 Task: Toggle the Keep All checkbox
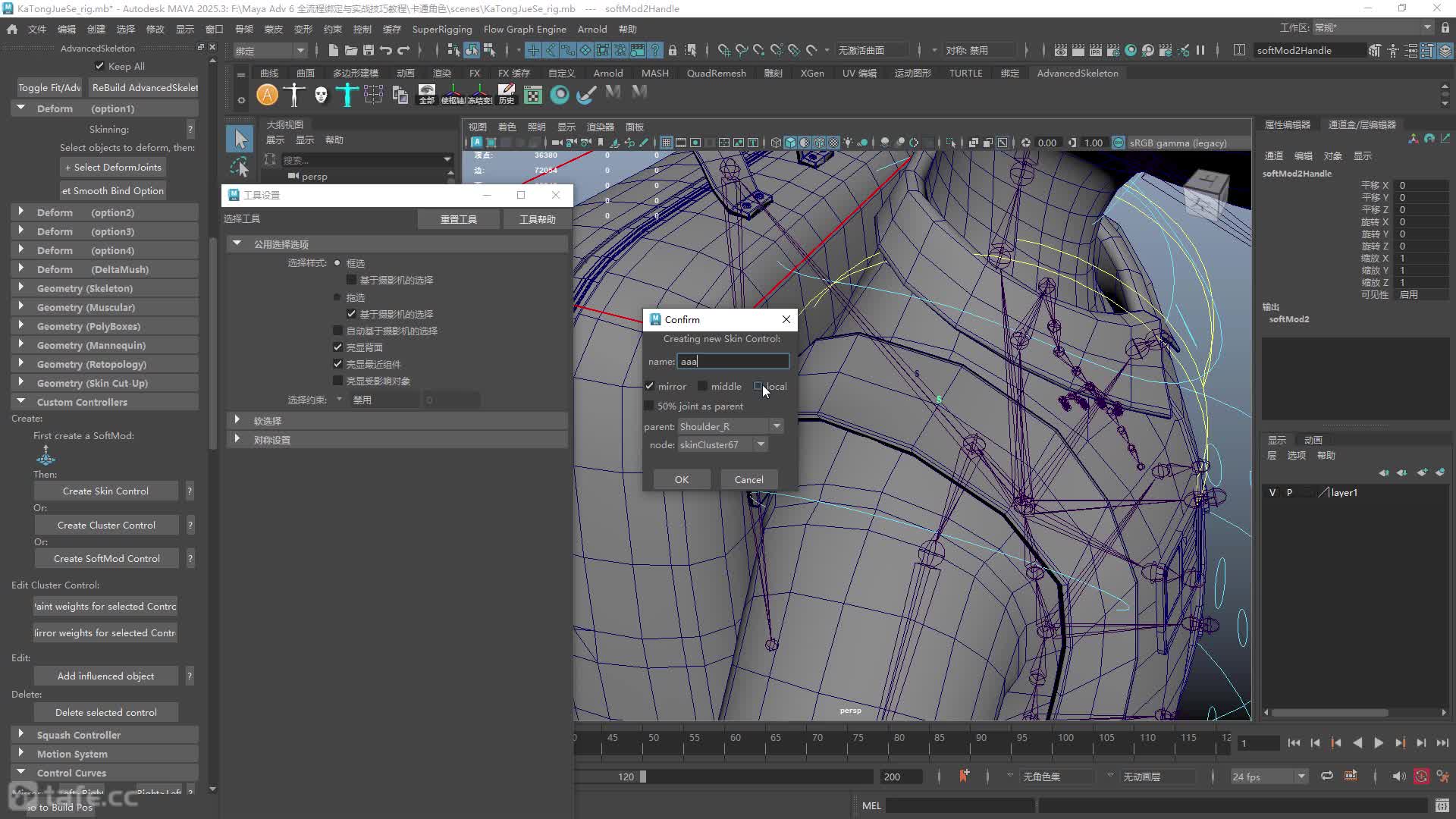(x=99, y=66)
